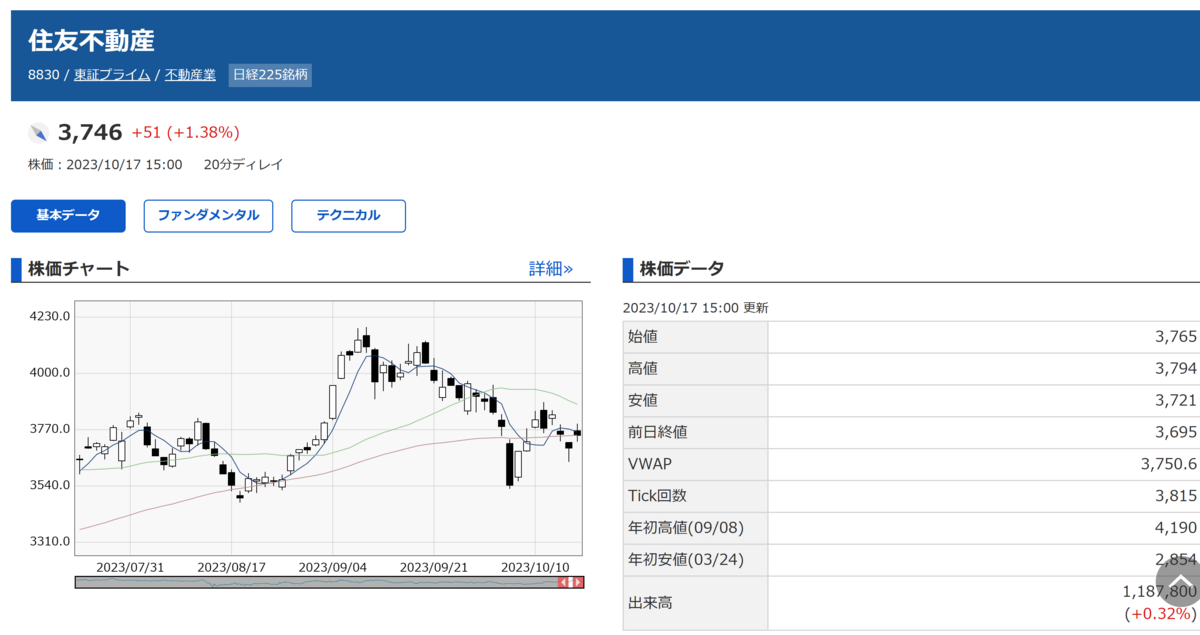Click the year high value 4,190
The width and height of the screenshot is (1200, 635).
[1175, 528]
